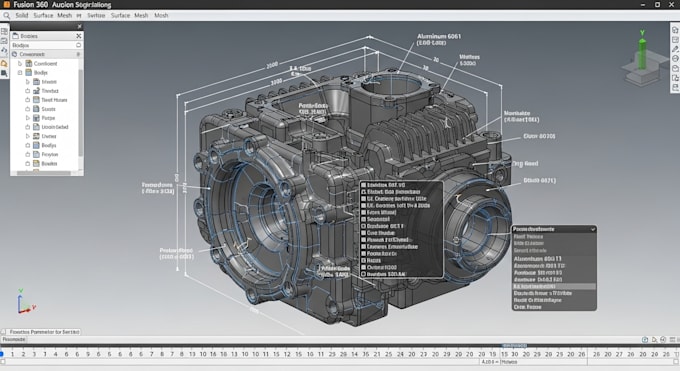The width and height of the screenshot is (680, 371).
Task: Open the Solid tab in the toolbar
Action: click(22, 15)
